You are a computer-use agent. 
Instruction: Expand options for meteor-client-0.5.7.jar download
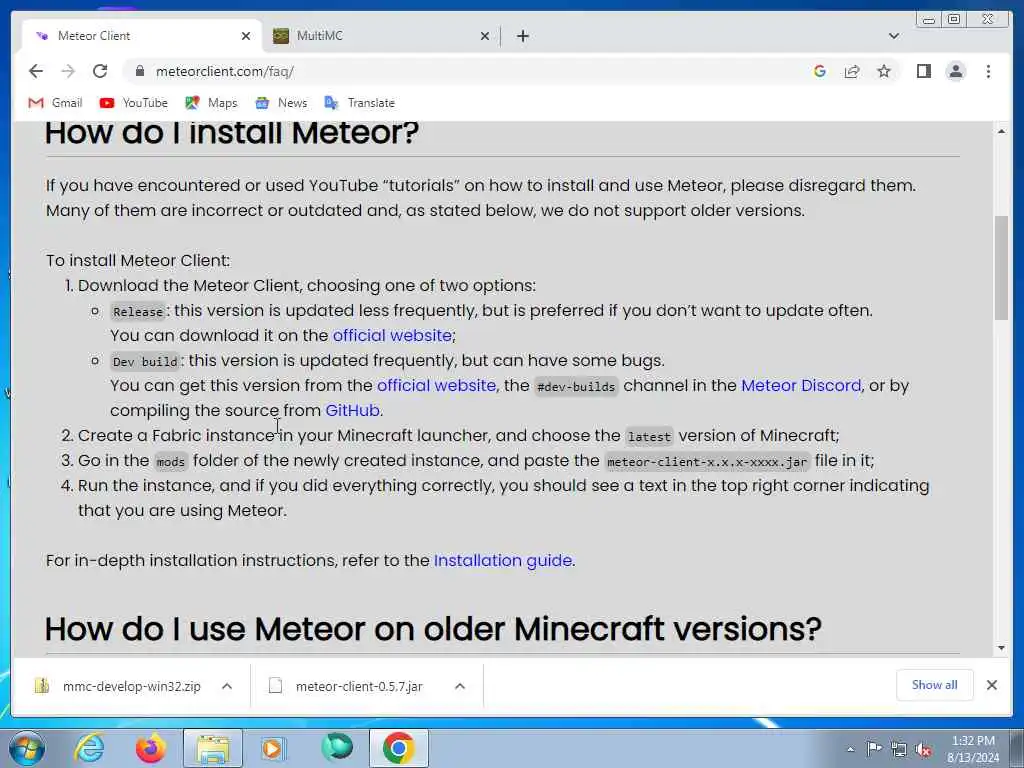click(460, 686)
